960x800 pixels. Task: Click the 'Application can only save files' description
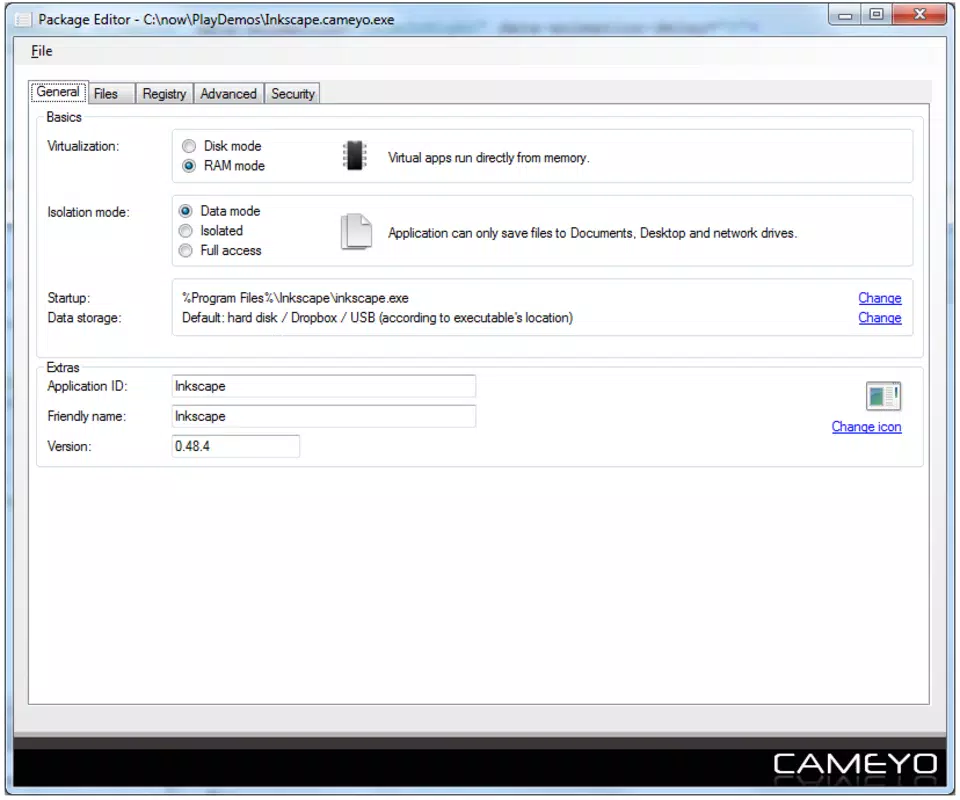tap(592, 233)
